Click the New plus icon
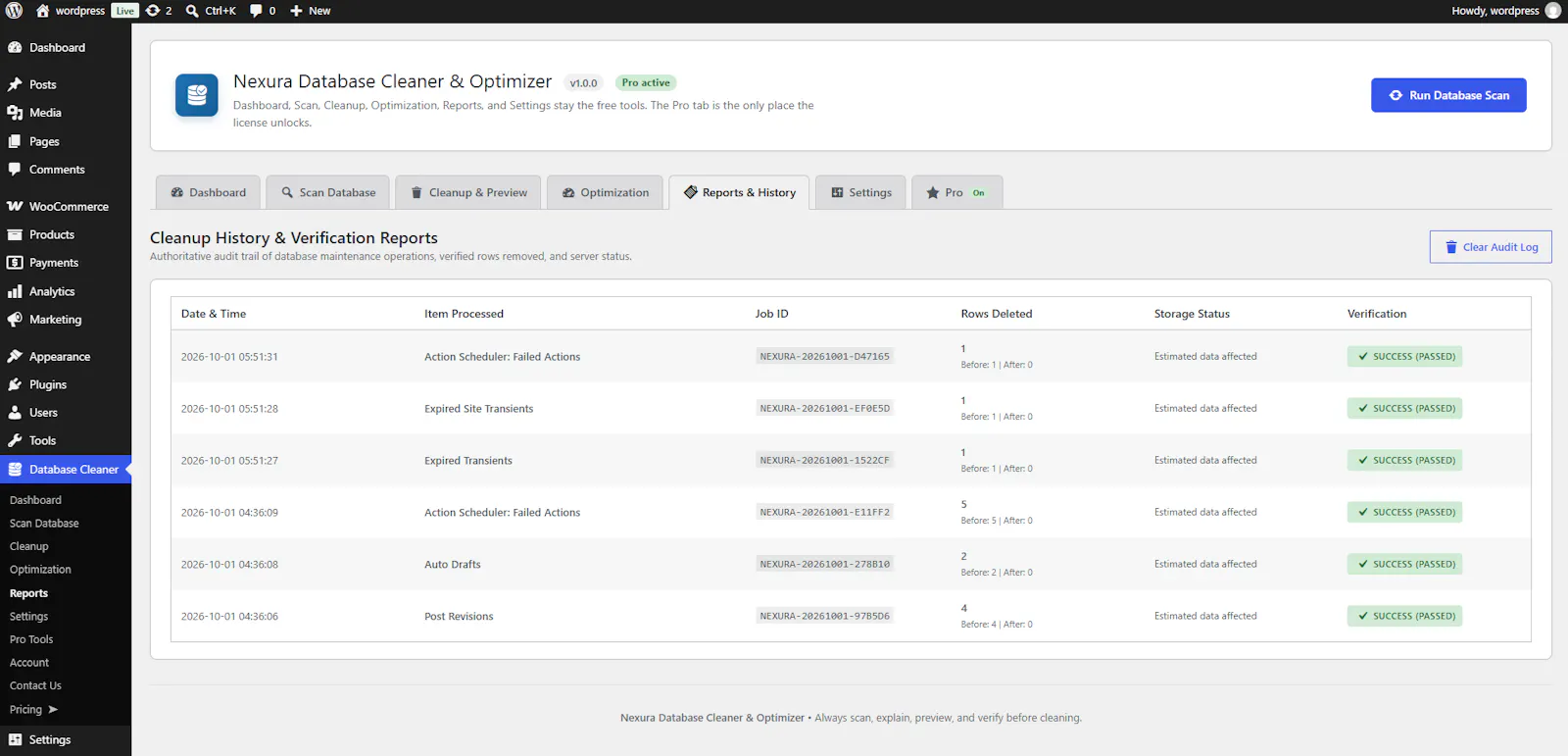1568x756 pixels. (x=296, y=11)
